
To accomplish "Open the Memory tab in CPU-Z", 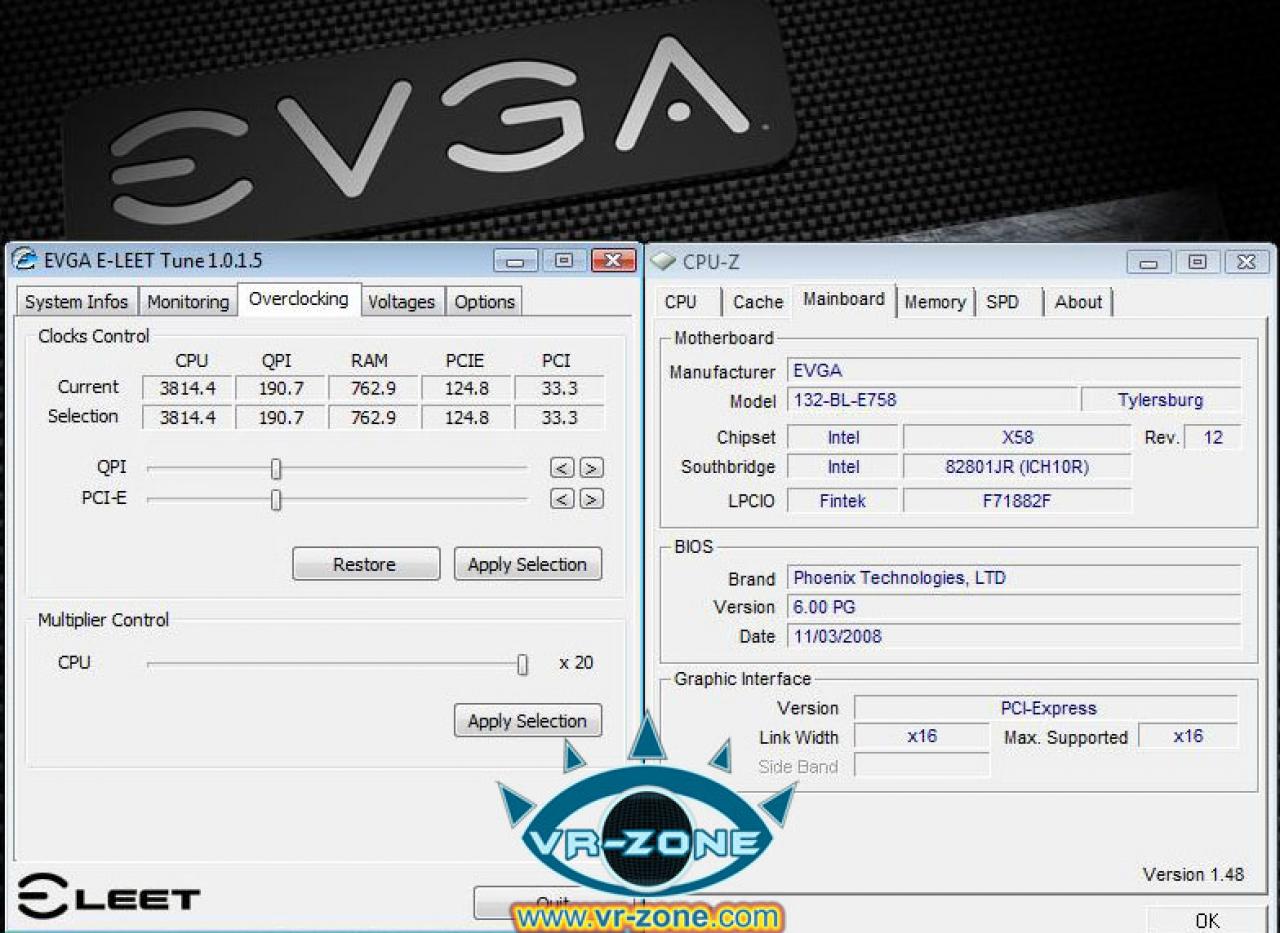I will [935, 301].
